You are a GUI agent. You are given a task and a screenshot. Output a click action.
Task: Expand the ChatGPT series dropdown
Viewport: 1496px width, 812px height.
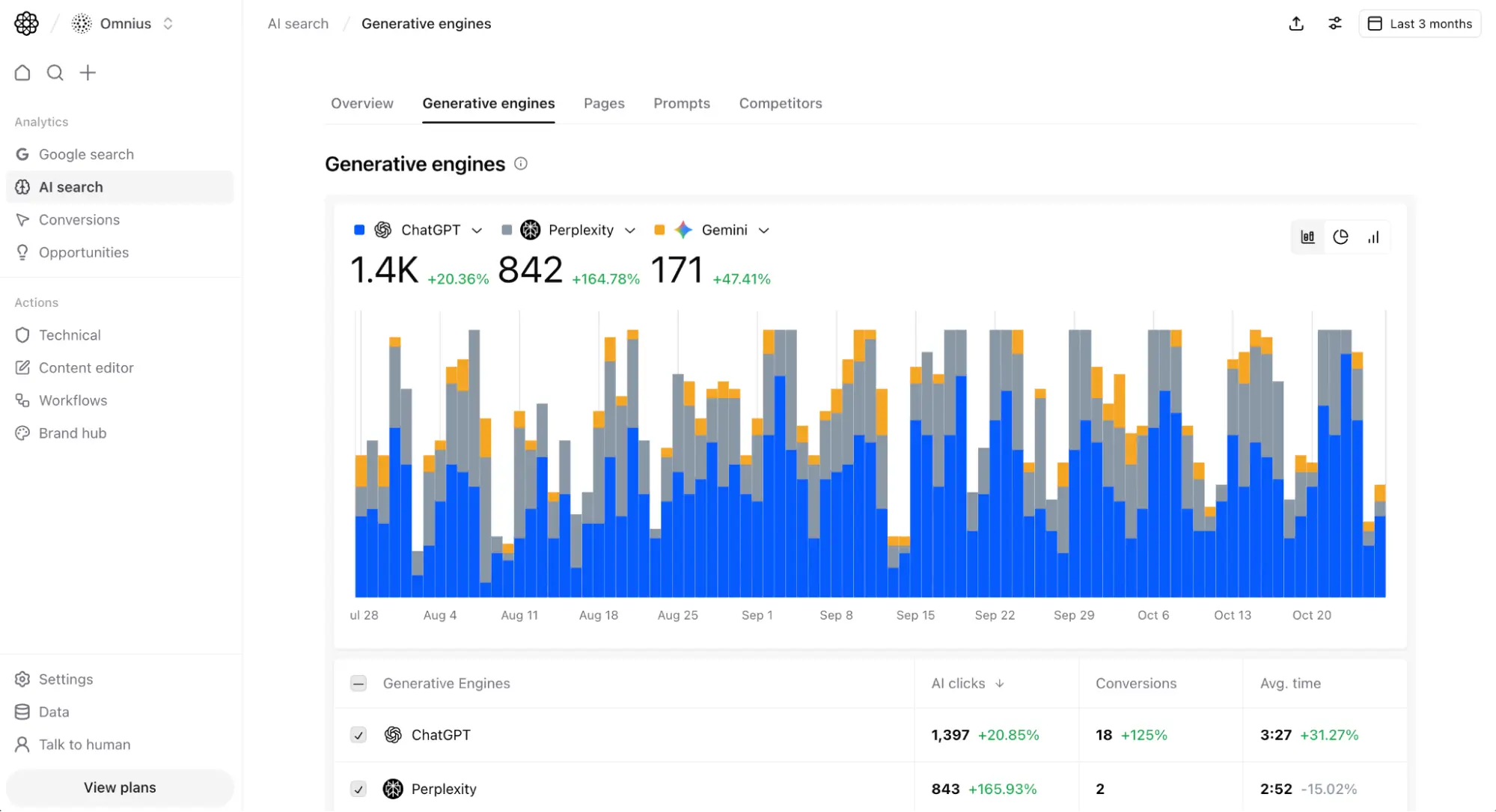point(477,230)
